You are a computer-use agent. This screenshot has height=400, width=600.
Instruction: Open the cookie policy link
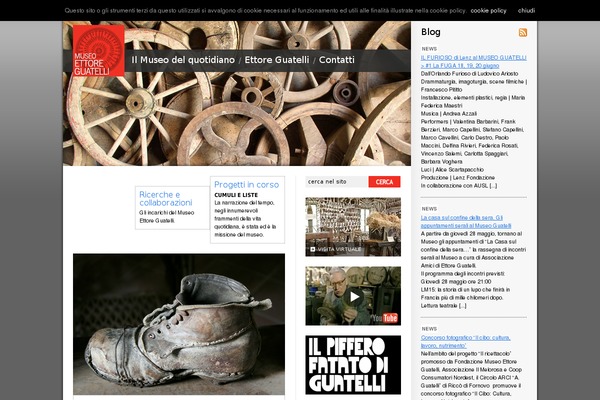tap(488, 11)
